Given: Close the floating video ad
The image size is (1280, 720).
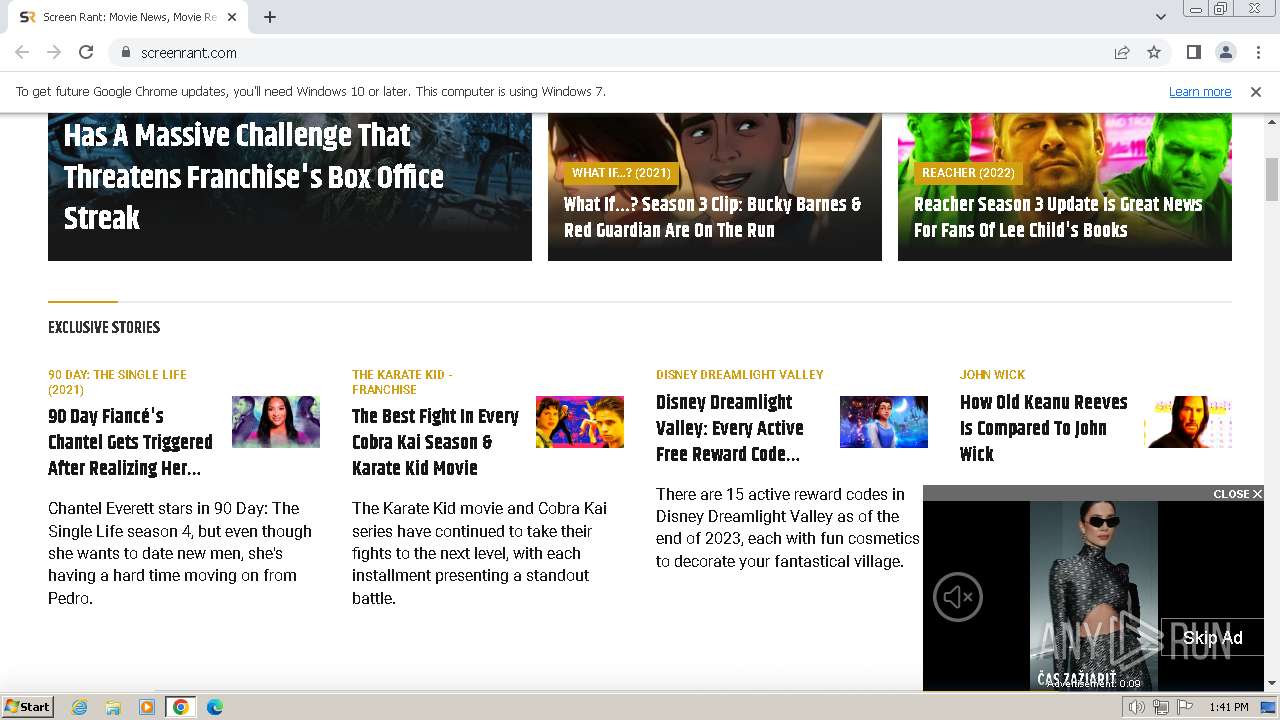Looking at the screenshot, I should point(1238,494).
